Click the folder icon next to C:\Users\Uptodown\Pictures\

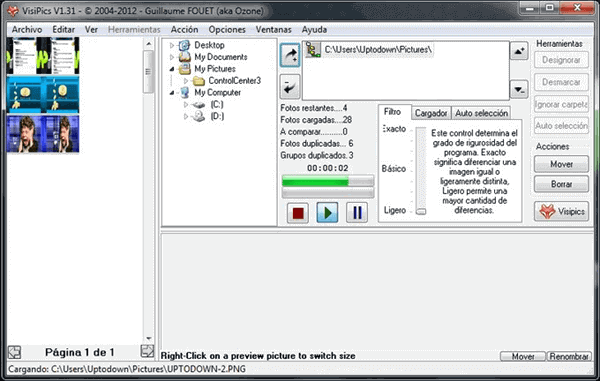point(313,50)
